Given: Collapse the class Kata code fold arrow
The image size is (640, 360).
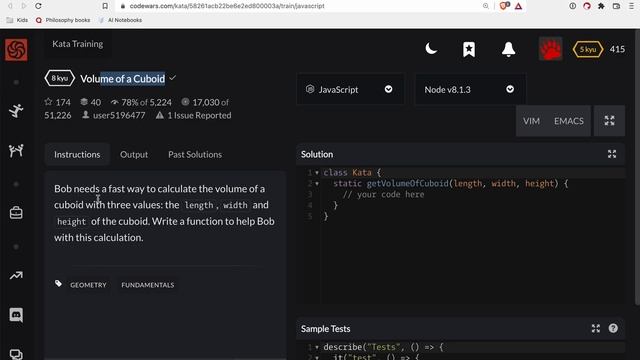Looking at the screenshot, I should (317, 173).
